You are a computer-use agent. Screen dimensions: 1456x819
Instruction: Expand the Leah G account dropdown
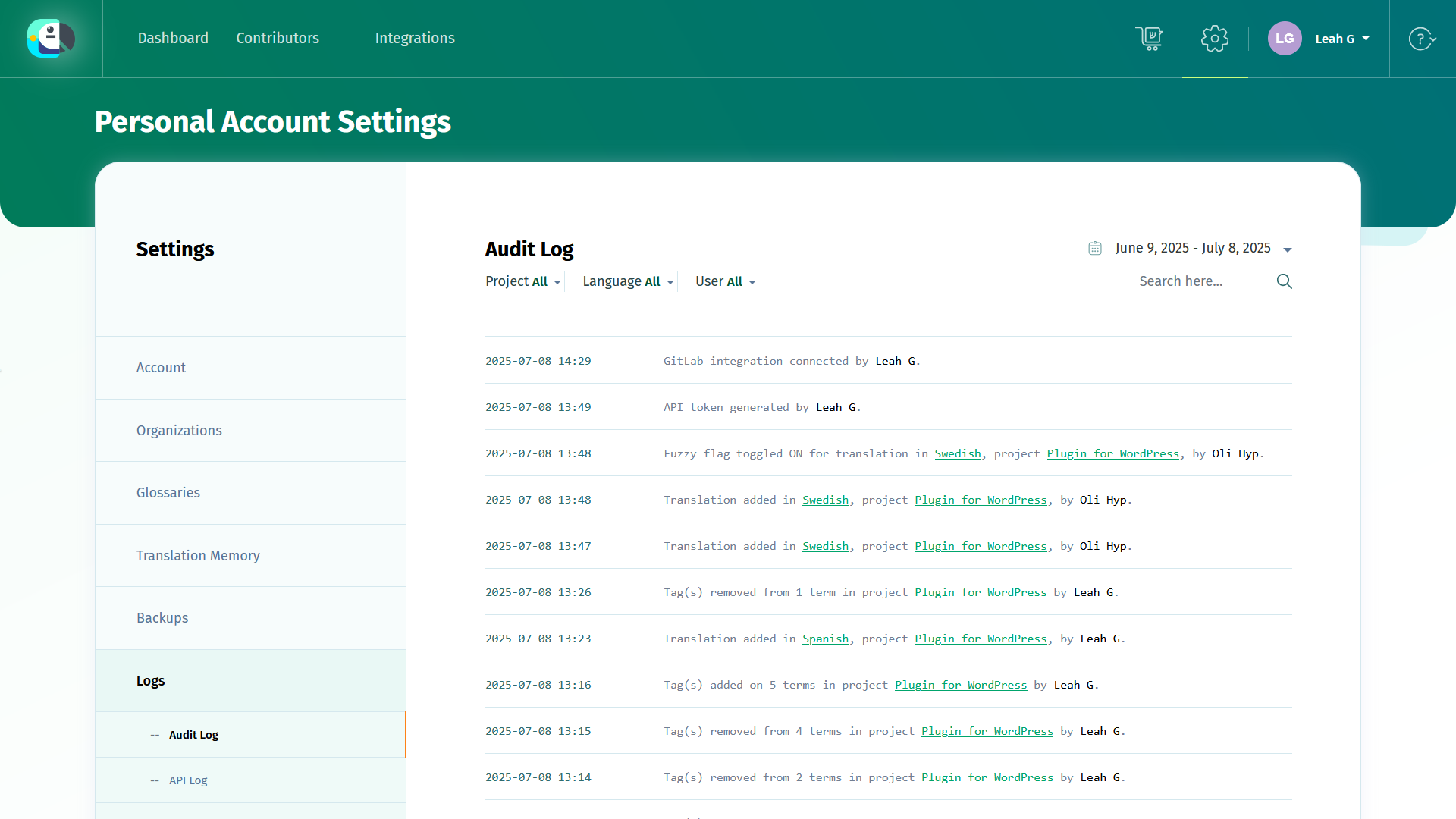pos(1342,39)
